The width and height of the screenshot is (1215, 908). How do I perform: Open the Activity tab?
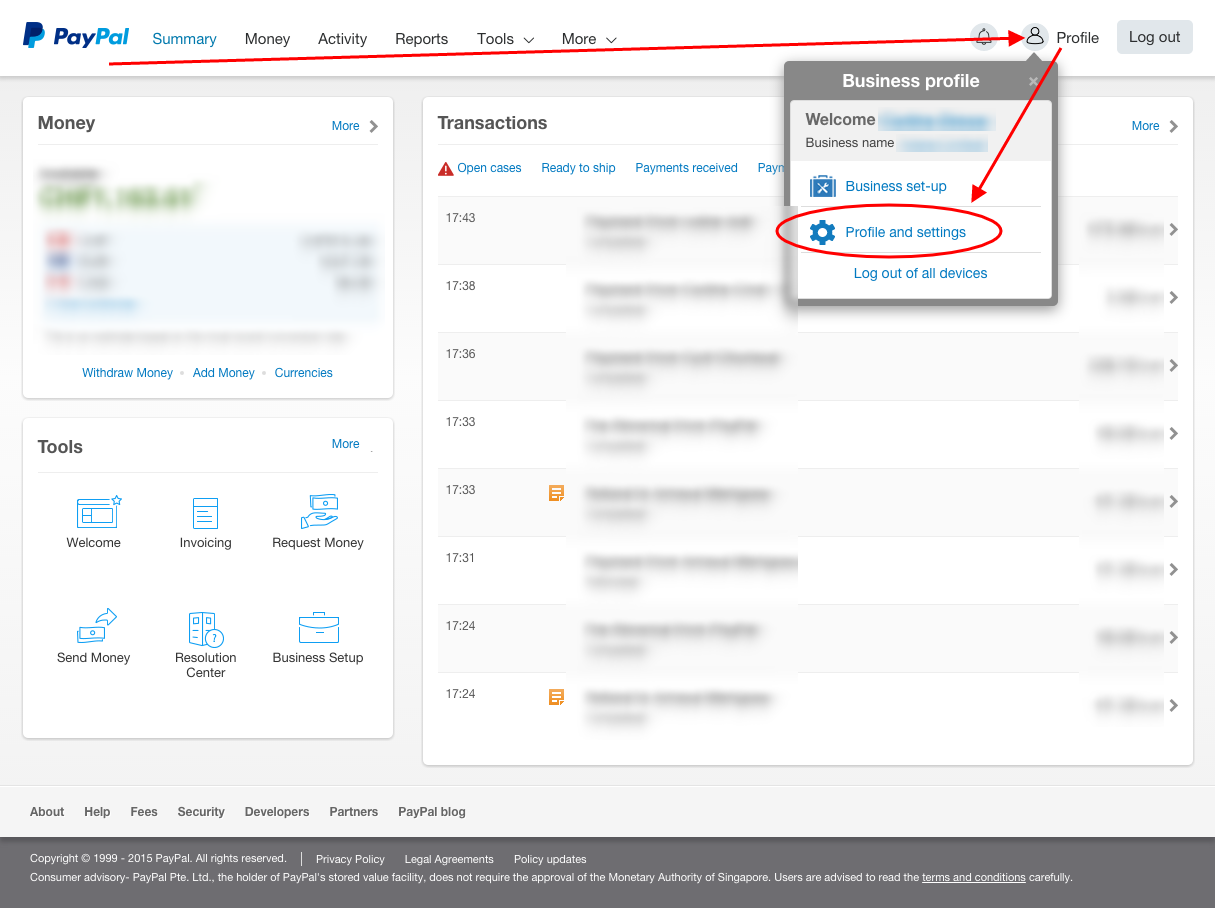pos(342,39)
